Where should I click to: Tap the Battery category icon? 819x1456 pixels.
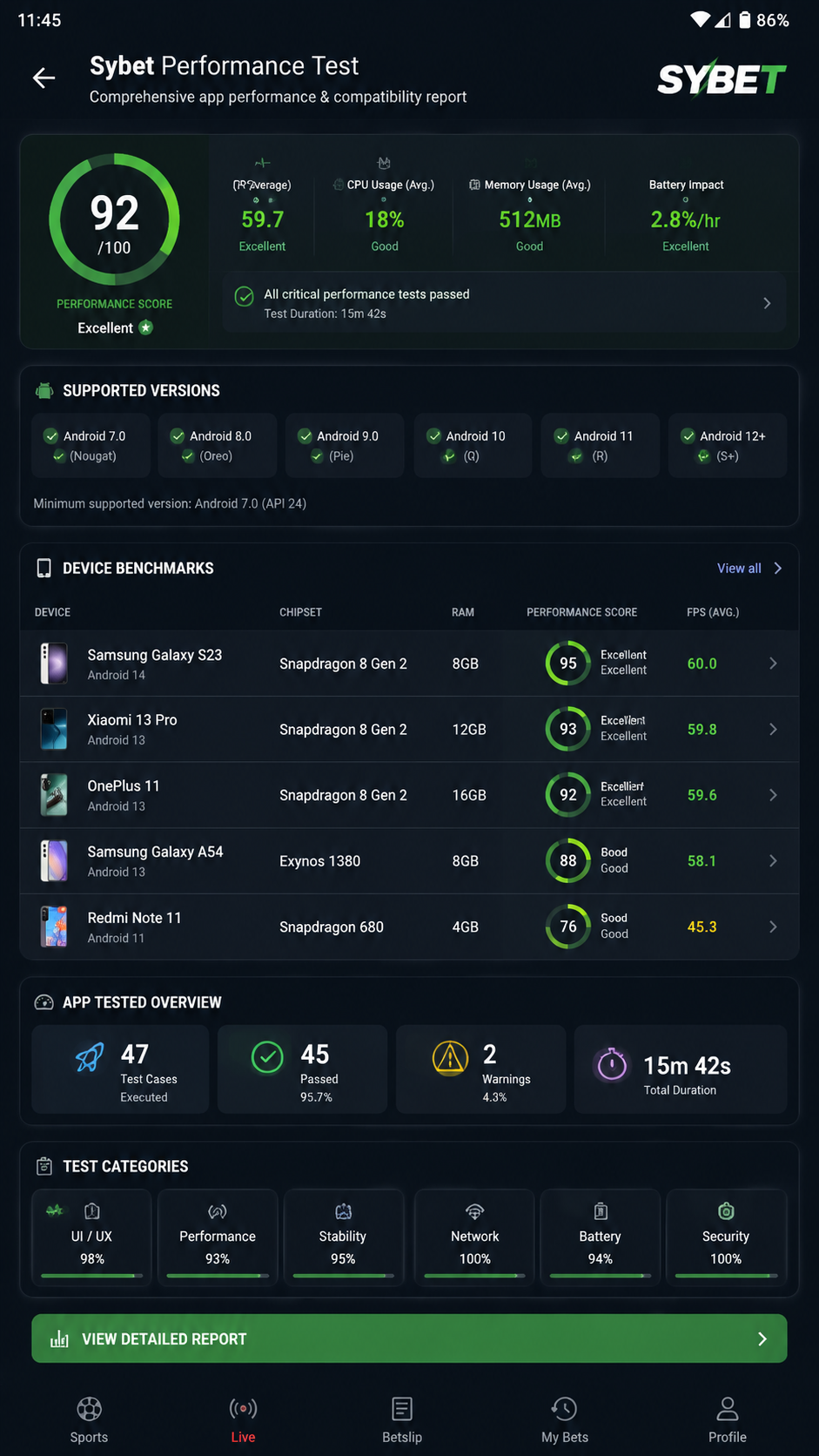(601, 1211)
